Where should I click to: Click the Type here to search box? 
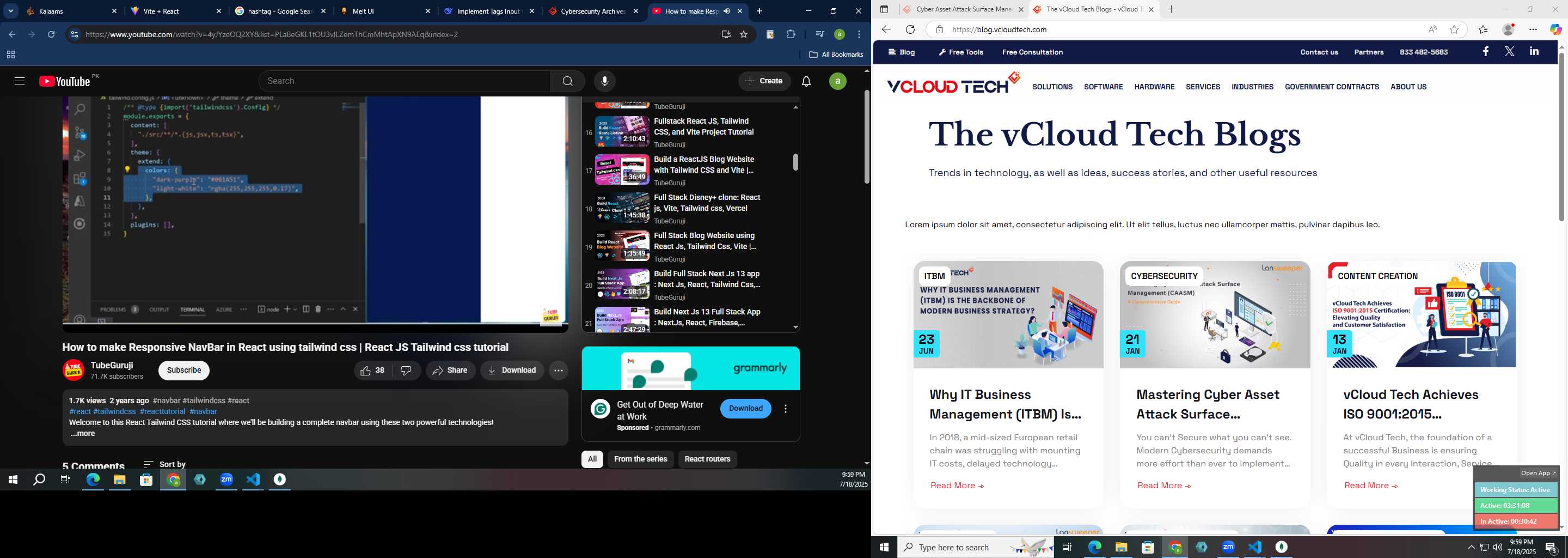tap(976, 548)
